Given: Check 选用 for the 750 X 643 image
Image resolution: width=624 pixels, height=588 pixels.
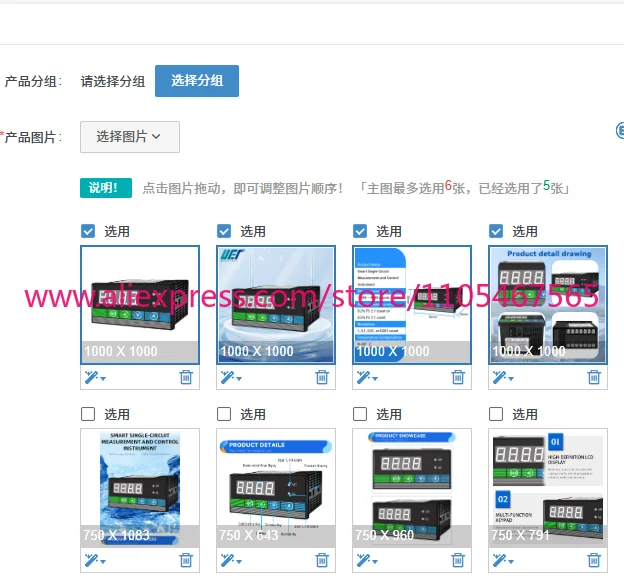Looking at the screenshot, I should (x=224, y=414).
